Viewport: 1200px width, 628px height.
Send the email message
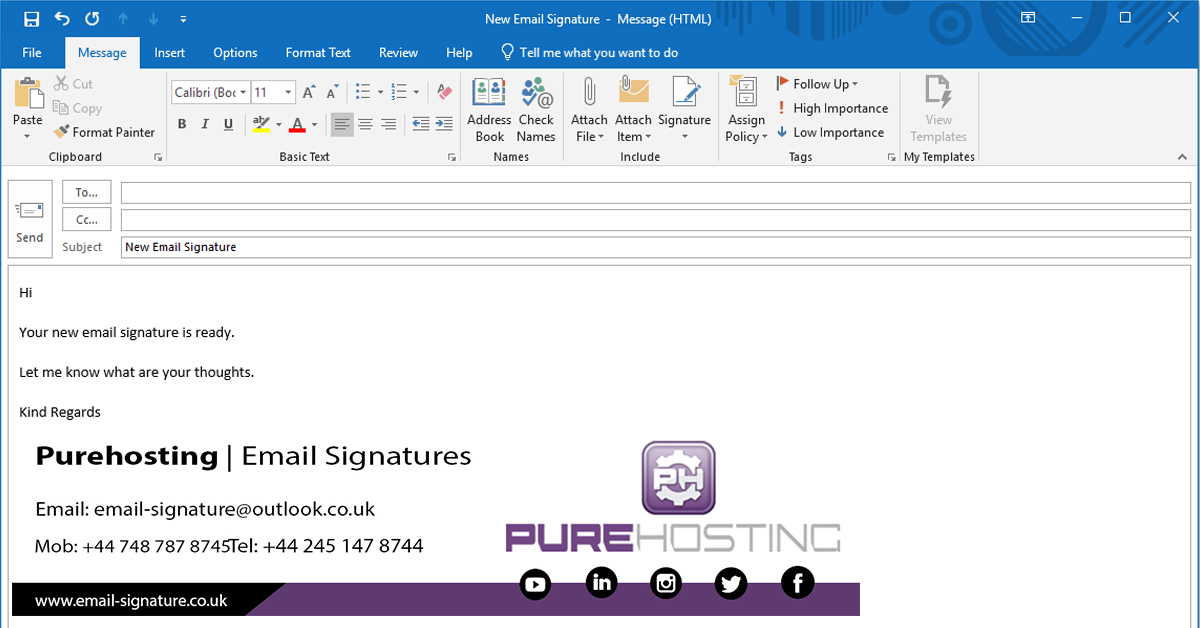(x=30, y=220)
